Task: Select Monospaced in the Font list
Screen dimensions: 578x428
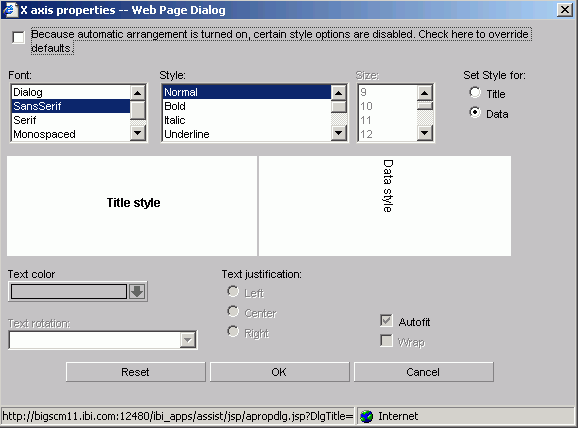Action: pyautogui.click(x=71, y=134)
